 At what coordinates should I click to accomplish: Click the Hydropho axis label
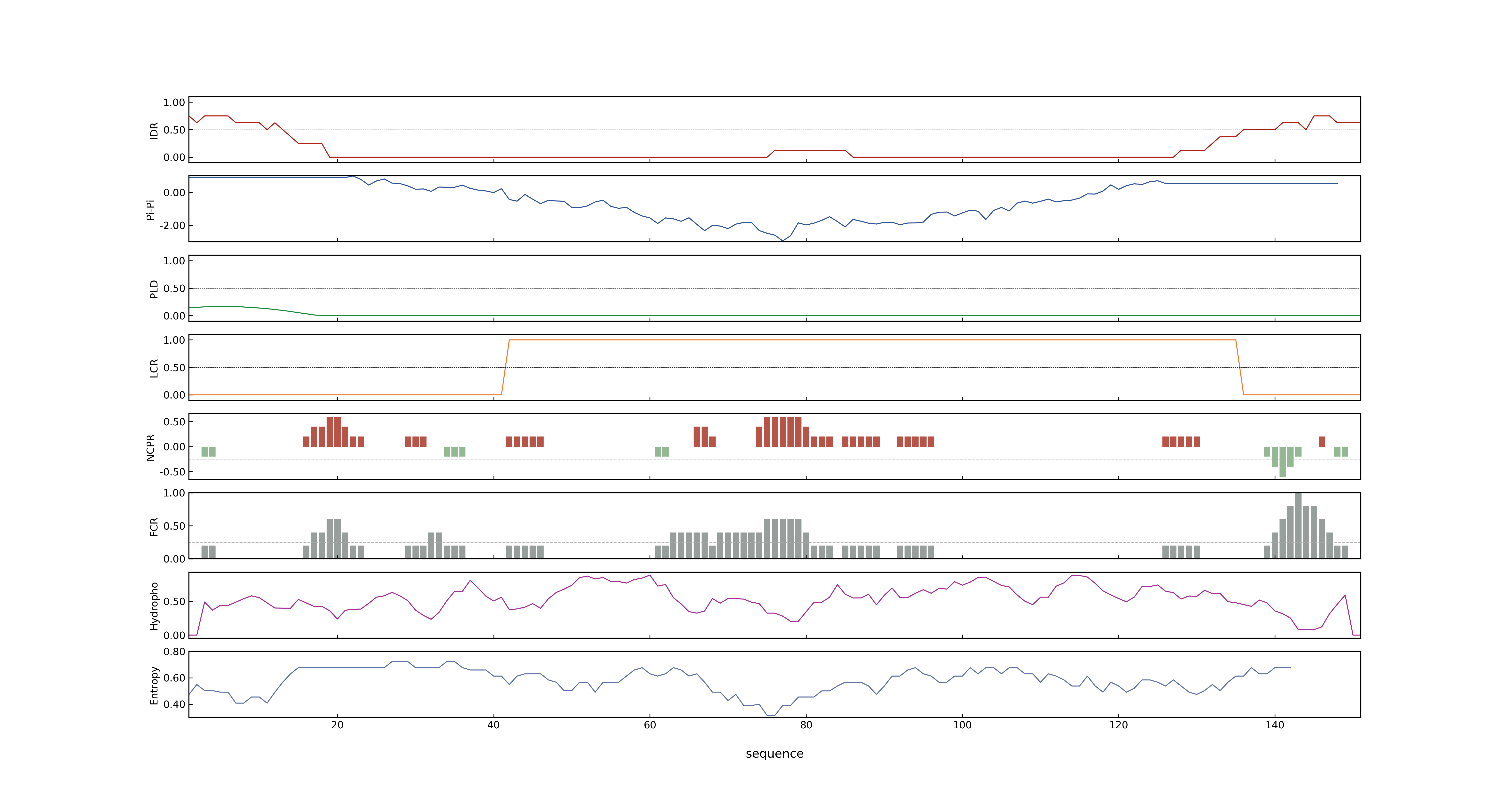[x=154, y=606]
